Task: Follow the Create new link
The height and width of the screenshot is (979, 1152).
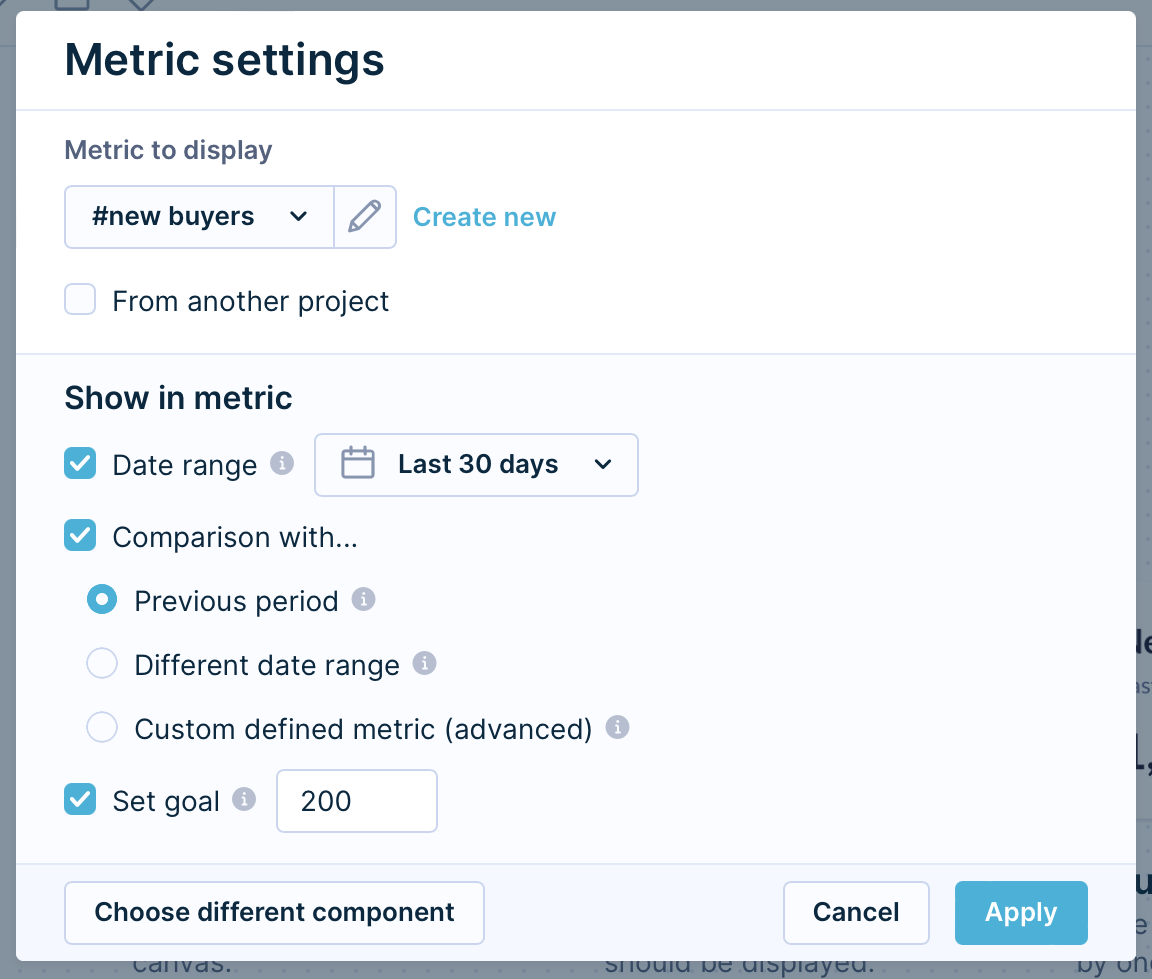Action: [484, 217]
